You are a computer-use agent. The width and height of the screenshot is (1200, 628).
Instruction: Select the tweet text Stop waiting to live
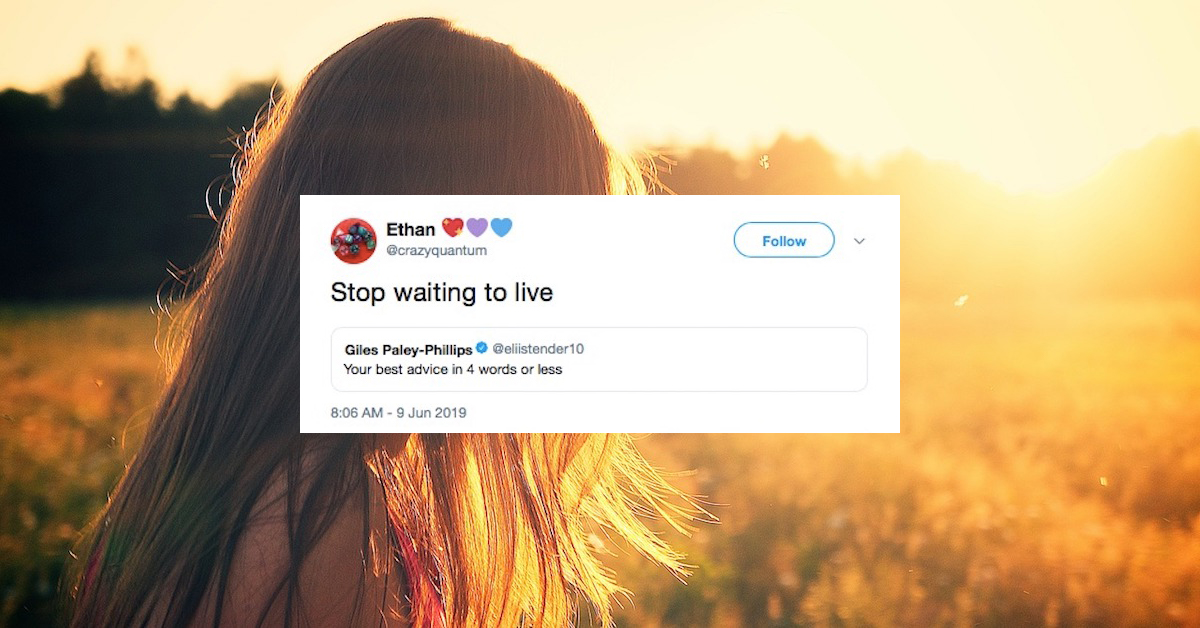pos(441,293)
